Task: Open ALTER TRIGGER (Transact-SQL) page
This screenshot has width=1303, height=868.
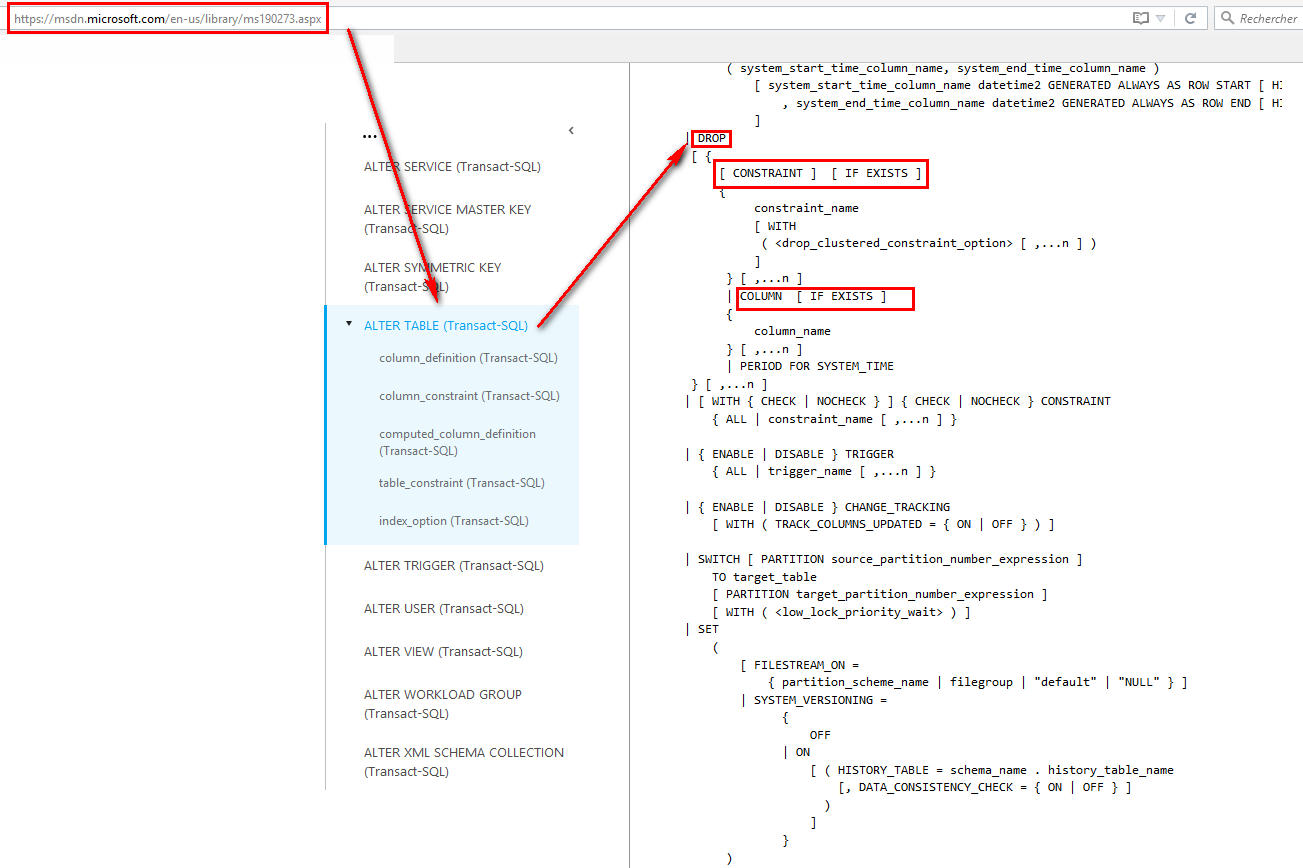Action: [454, 566]
